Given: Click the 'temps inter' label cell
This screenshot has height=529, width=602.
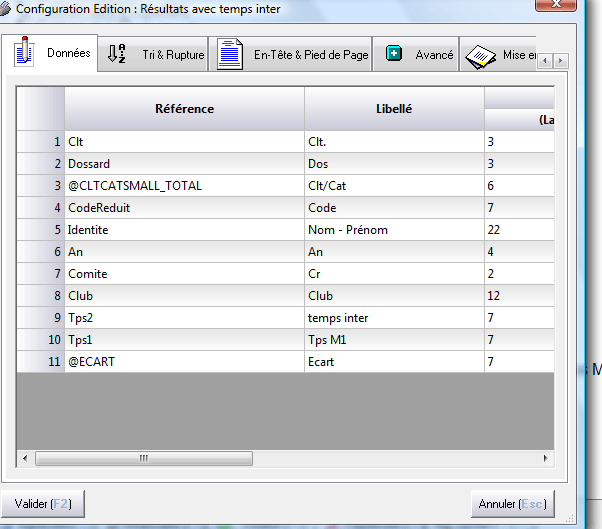Looking at the screenshot, I should [394, 317].
